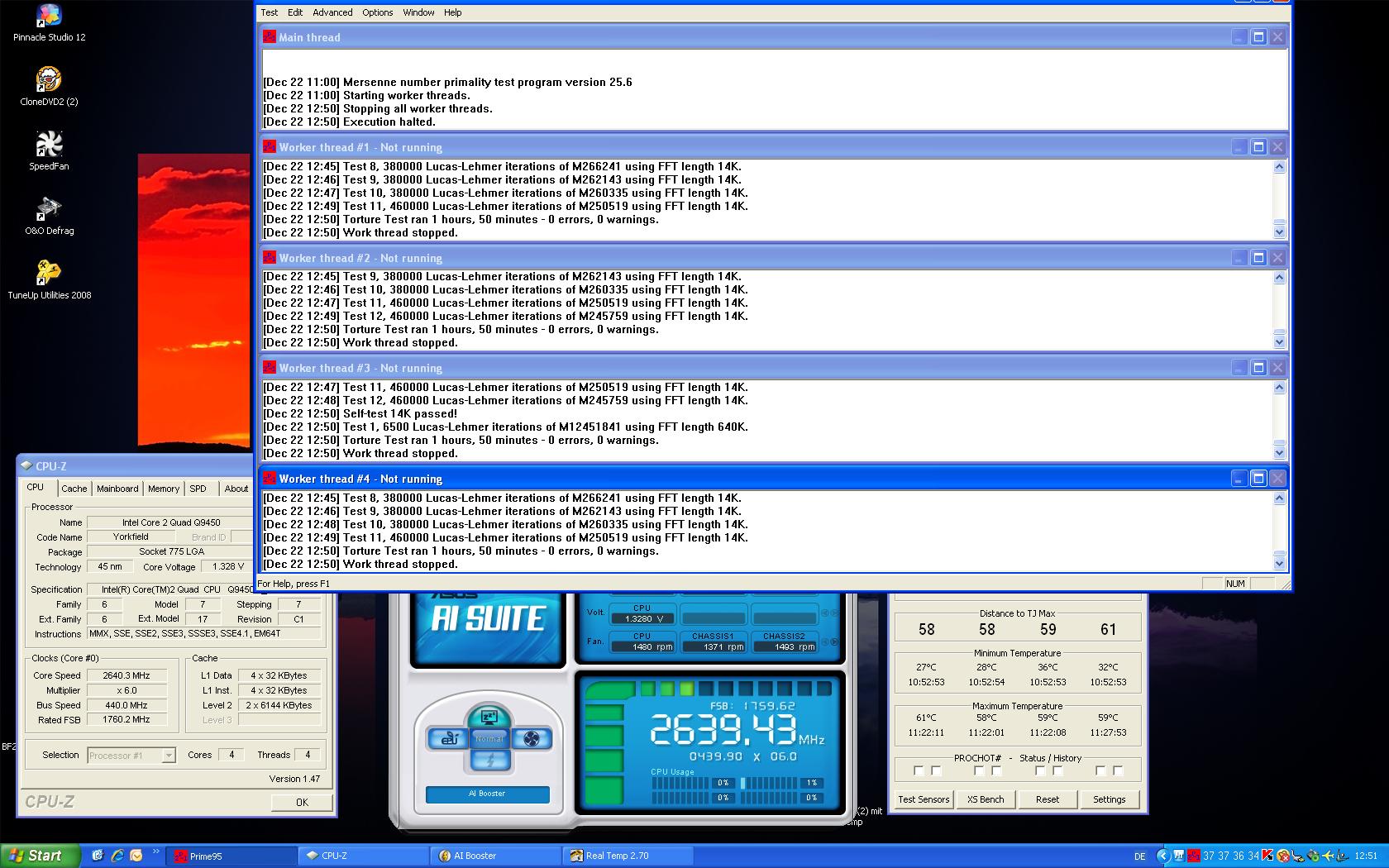
Task: Click the EPU icon in AI Suite
Action: (x=449, y=738)
